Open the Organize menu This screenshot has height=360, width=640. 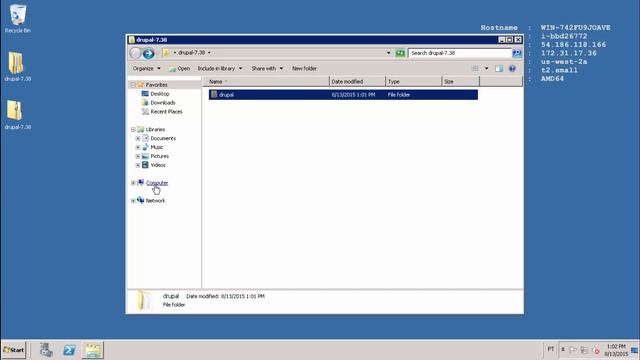click(x=147, y=69)
